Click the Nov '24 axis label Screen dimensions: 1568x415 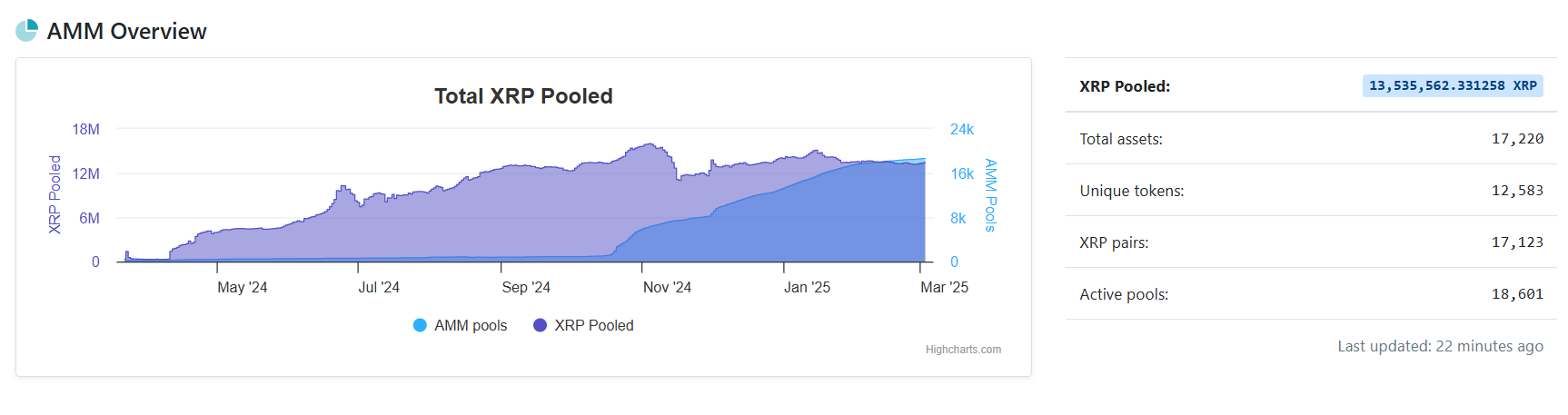point(667,288)
